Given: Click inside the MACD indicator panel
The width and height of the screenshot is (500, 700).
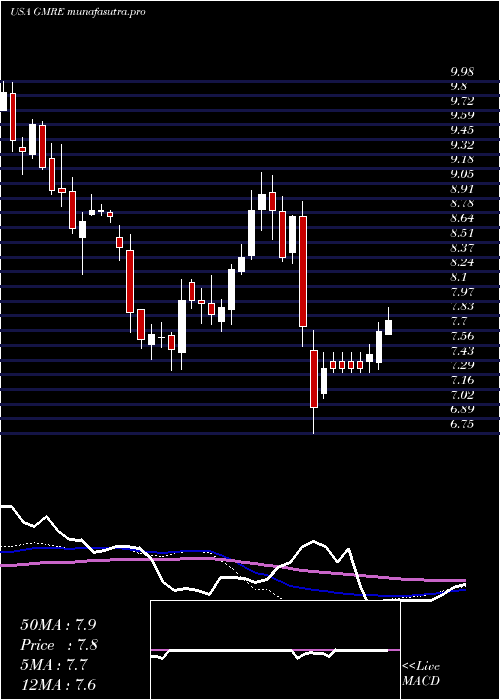Looking at the screenshot, I should 275,650.
